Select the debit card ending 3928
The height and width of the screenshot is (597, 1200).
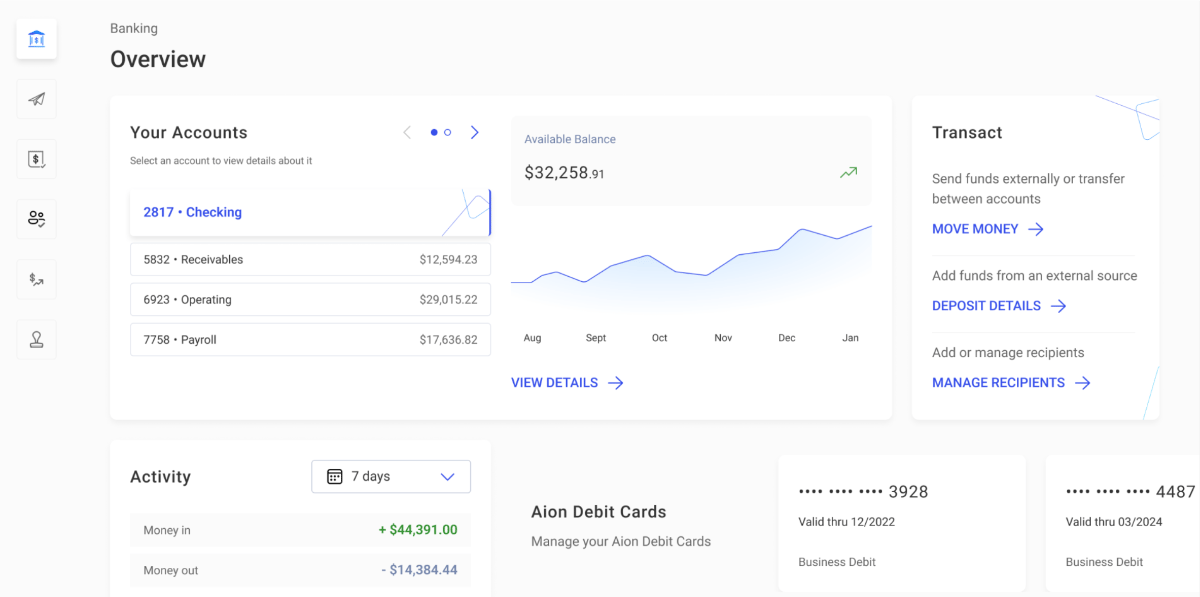click(902, 524)
